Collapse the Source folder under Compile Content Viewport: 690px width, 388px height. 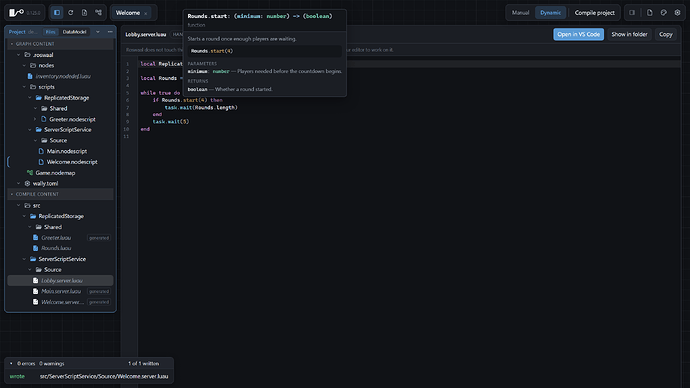tap(30, 270)
